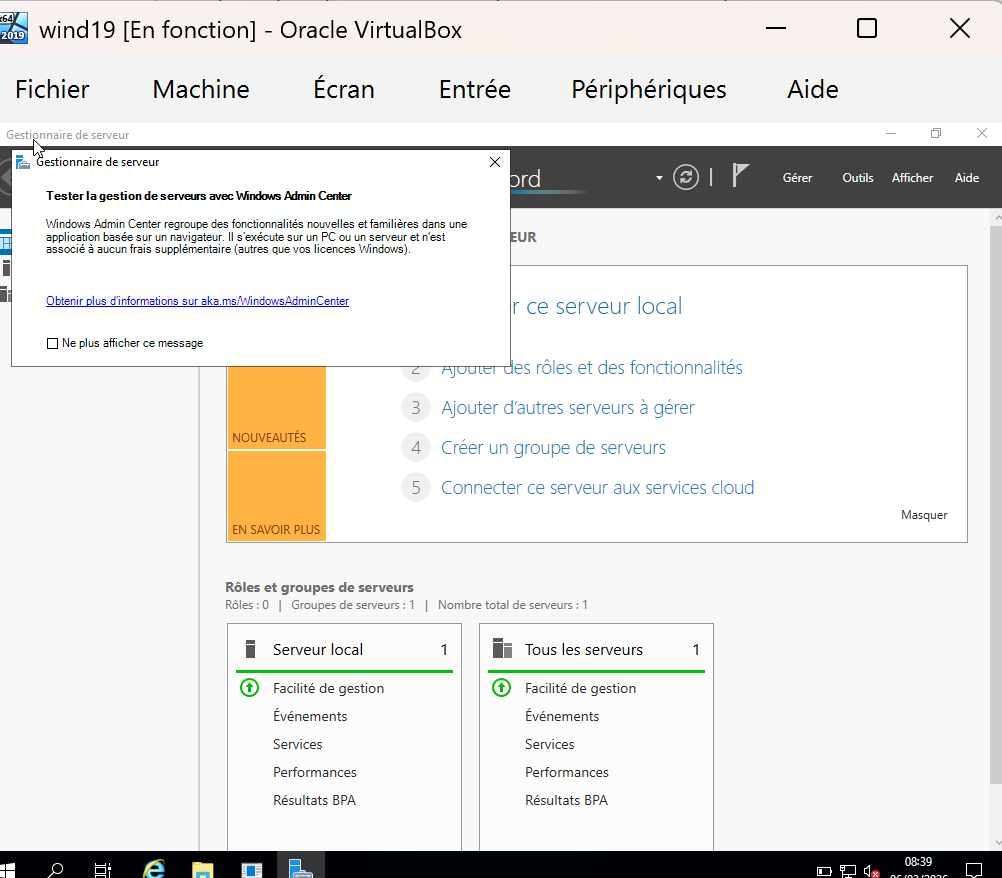Open the Afficher menu
Screen dimensions: 1002x878
point(912,178)
